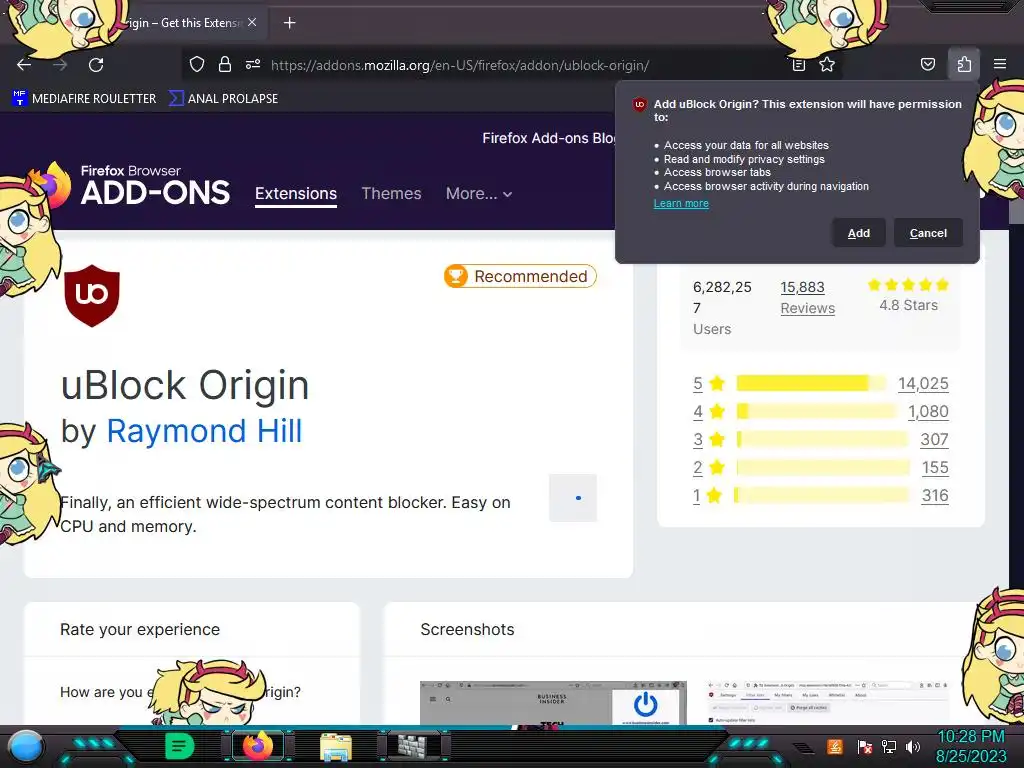Click the 4.8 Stars rating text
1024x768 pixels.
point(908,305)
